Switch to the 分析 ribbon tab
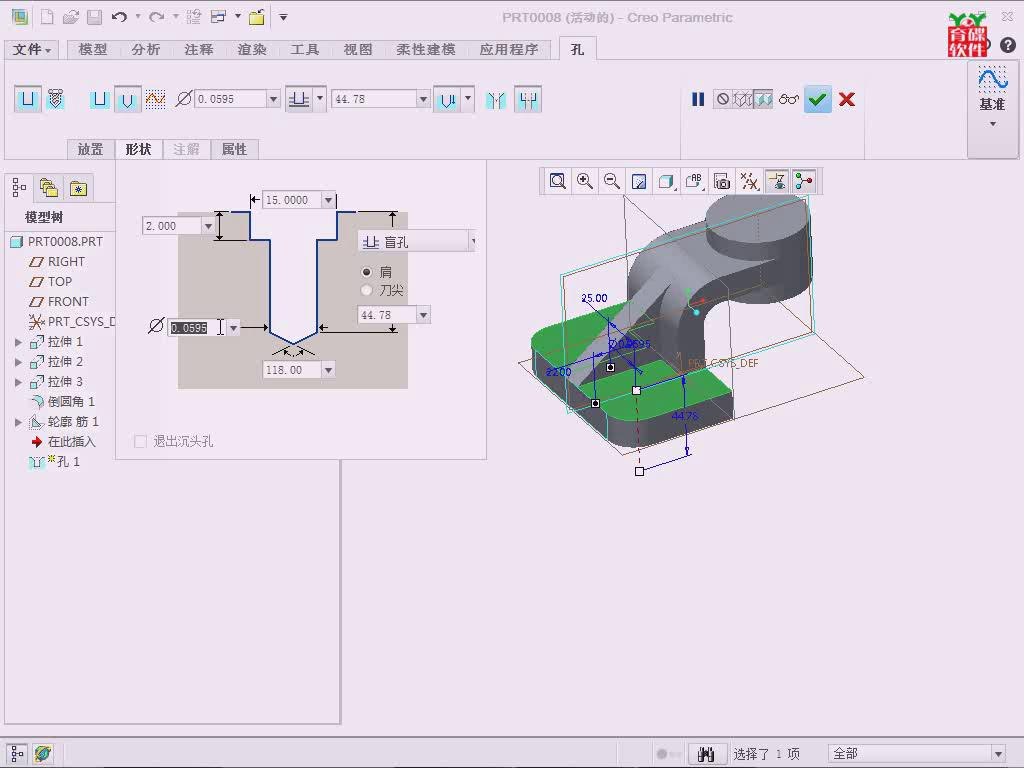Viewport: 1024px width, 768px height. point(146,50)
